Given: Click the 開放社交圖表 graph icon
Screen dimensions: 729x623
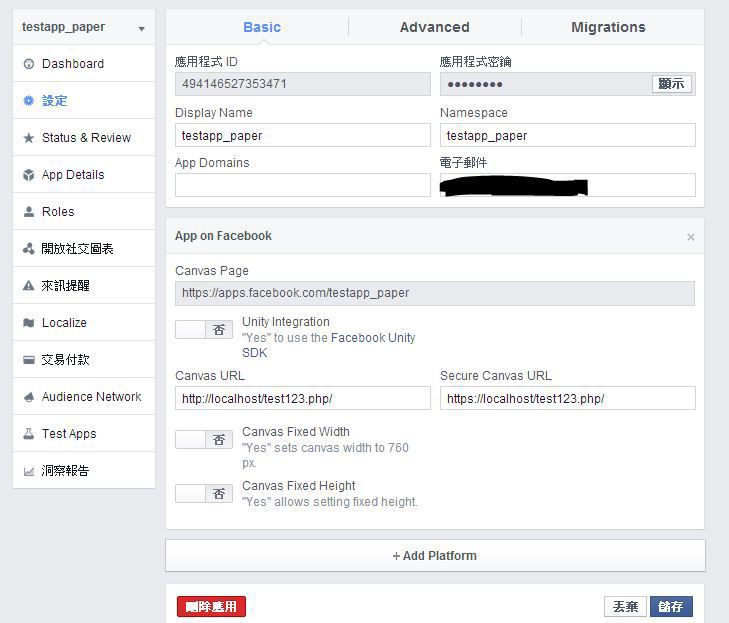Looking at the screenshot, I should pos(29,249).
